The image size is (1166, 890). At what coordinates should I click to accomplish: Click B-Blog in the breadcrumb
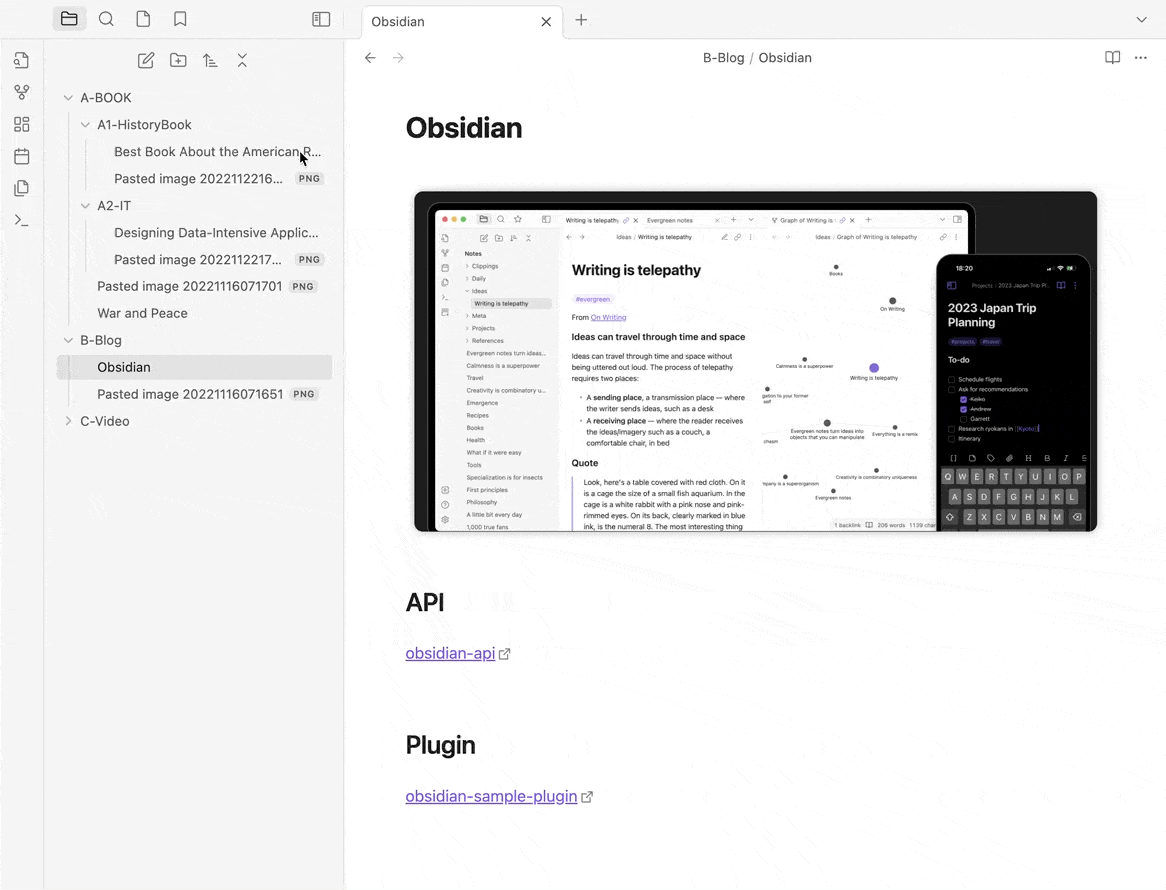[x=724, y=58]
